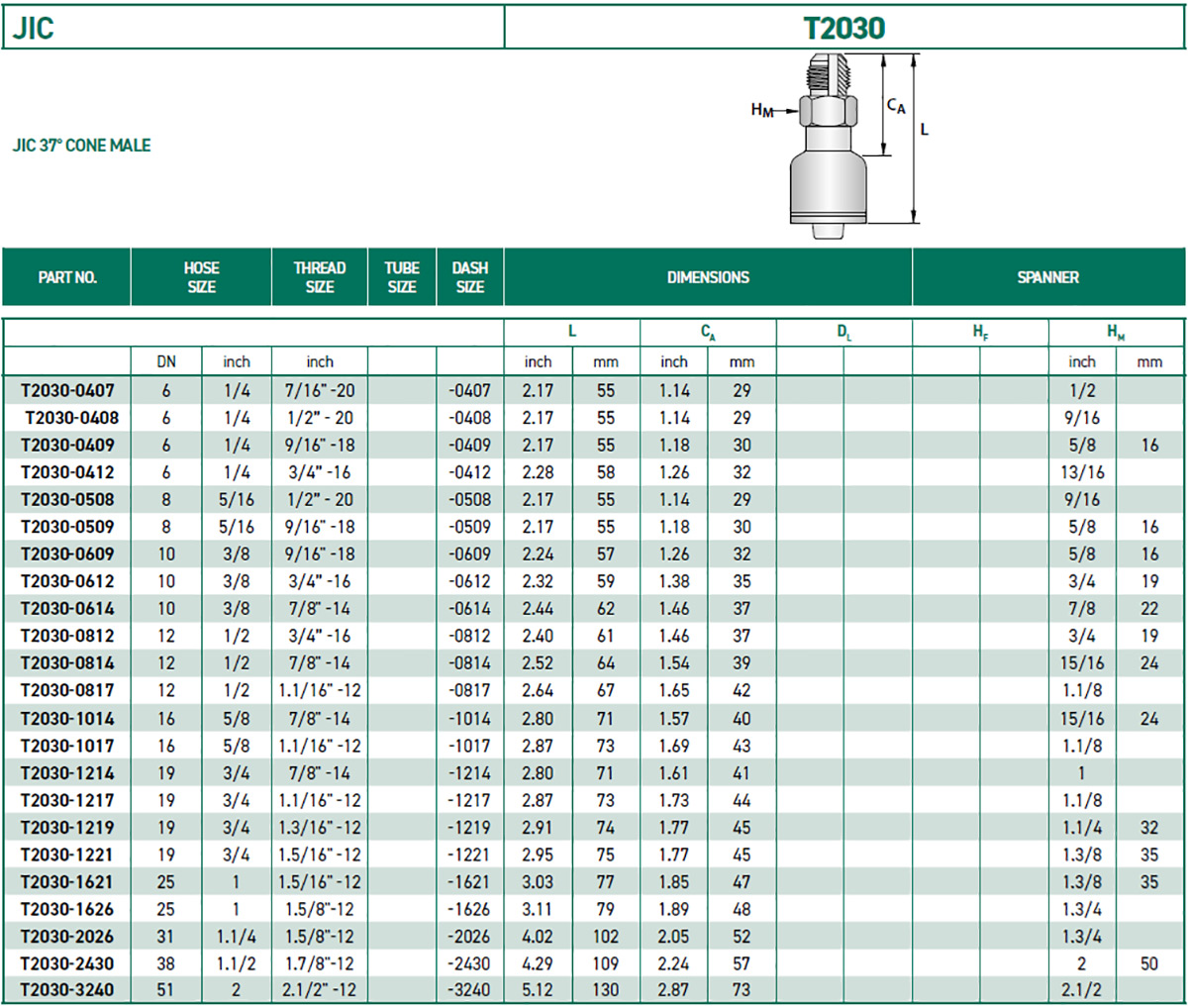The height and width of the screenshot is (1008, 1188).
Task: Click the PART NO. column header
Action: point(67,277)
